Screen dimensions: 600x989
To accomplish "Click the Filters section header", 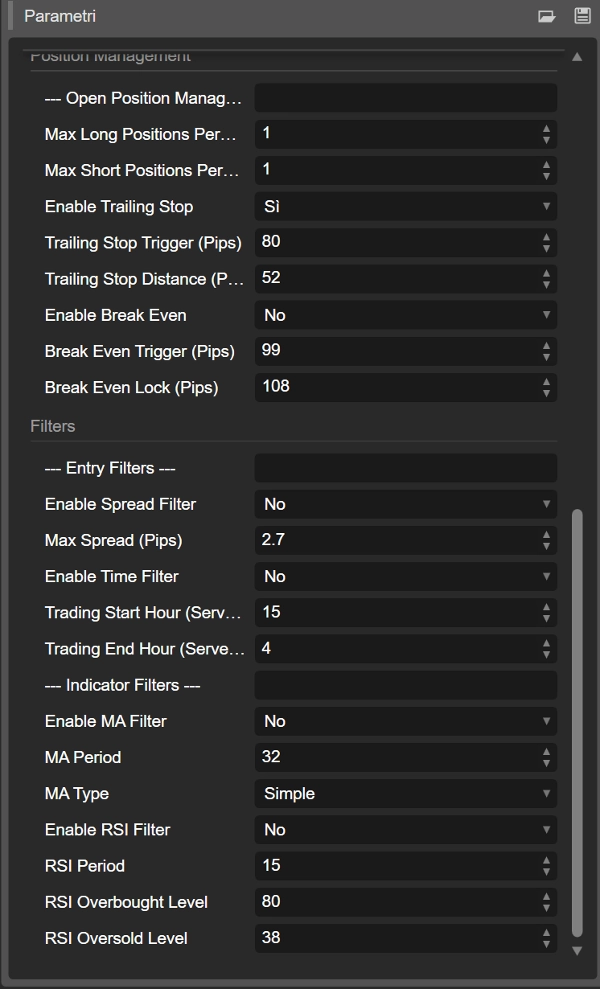I will (x=53, y=426).
